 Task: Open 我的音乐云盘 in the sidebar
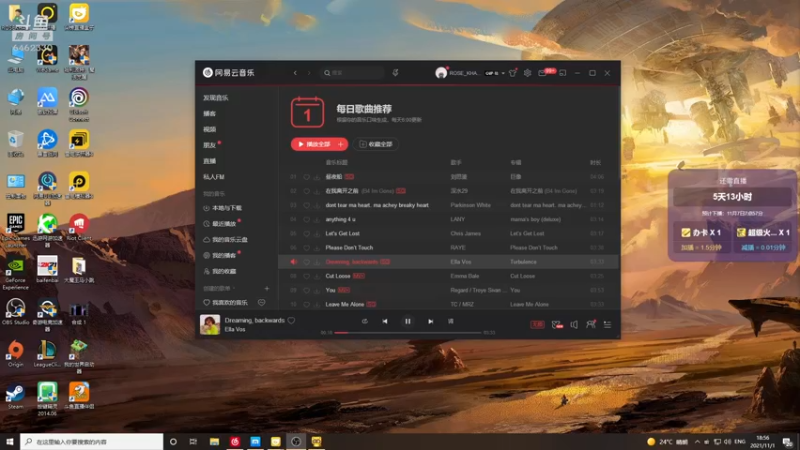(225, 240)
